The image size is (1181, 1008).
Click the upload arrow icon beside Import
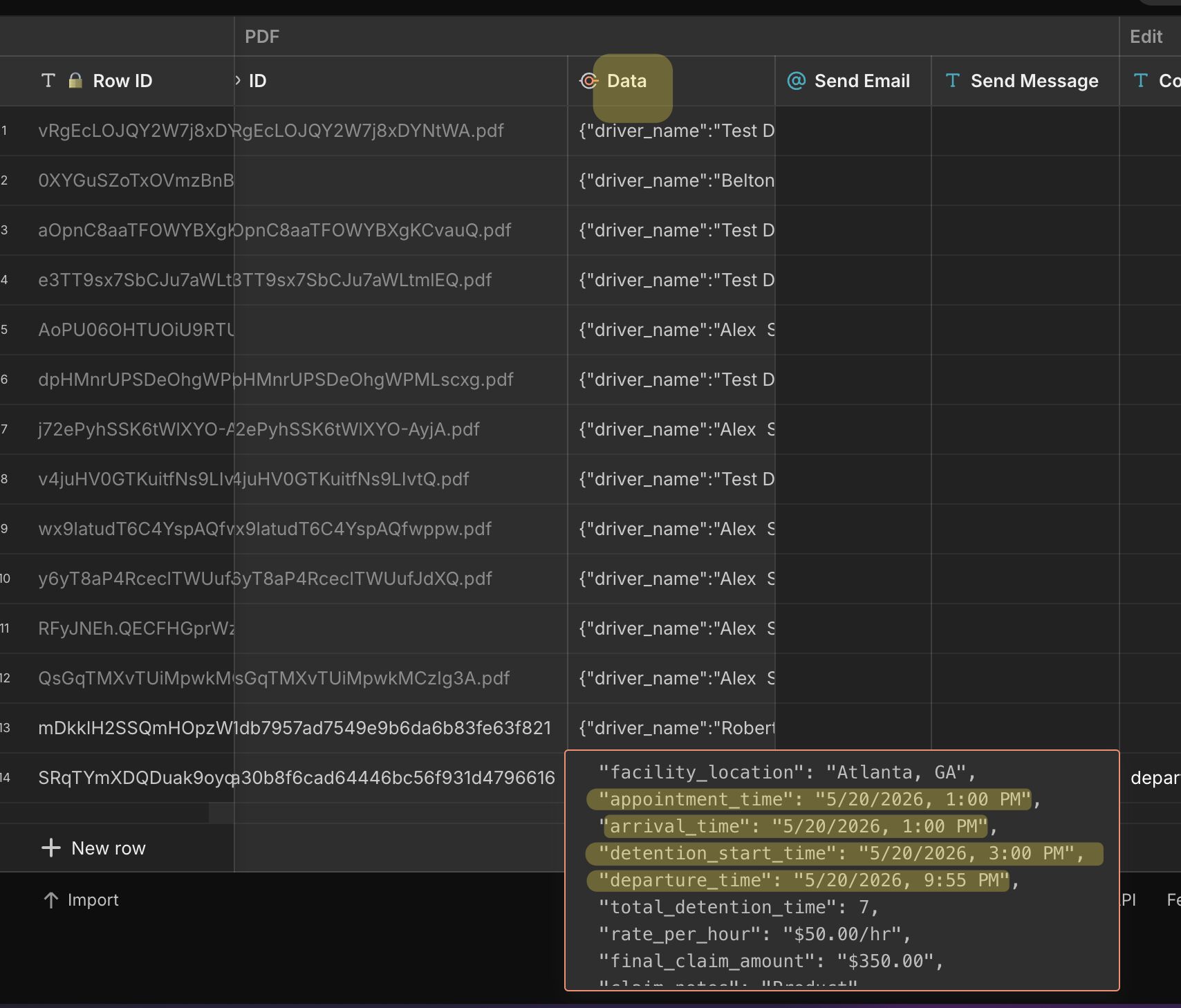tap(50, 899)
